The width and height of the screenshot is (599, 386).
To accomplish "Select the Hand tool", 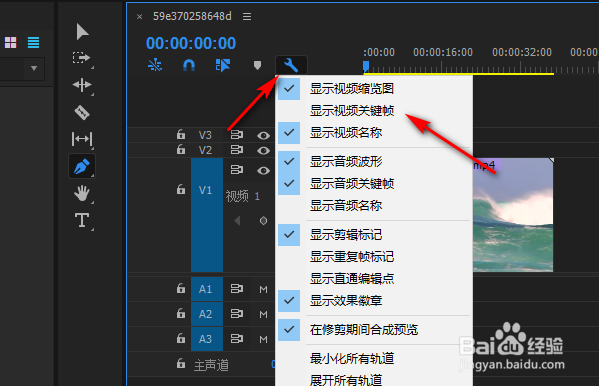I will pyautogui.click(x=82, y=193).
